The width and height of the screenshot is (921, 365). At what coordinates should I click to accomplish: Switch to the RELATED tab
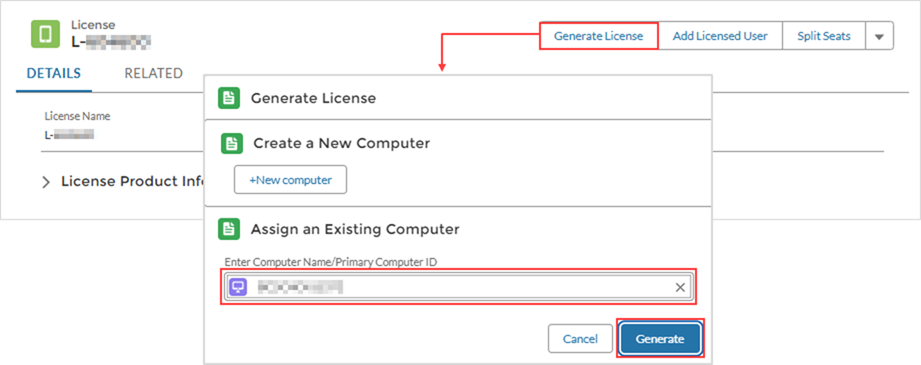coord(153,73)
